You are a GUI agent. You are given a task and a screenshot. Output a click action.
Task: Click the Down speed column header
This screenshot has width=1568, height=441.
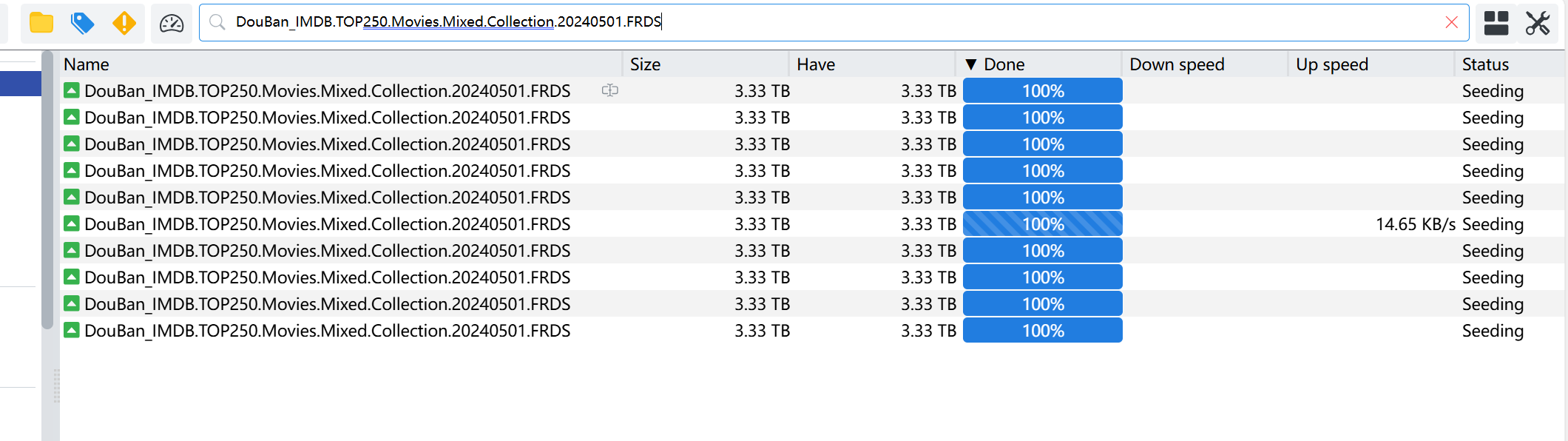tap(1176, 64)
